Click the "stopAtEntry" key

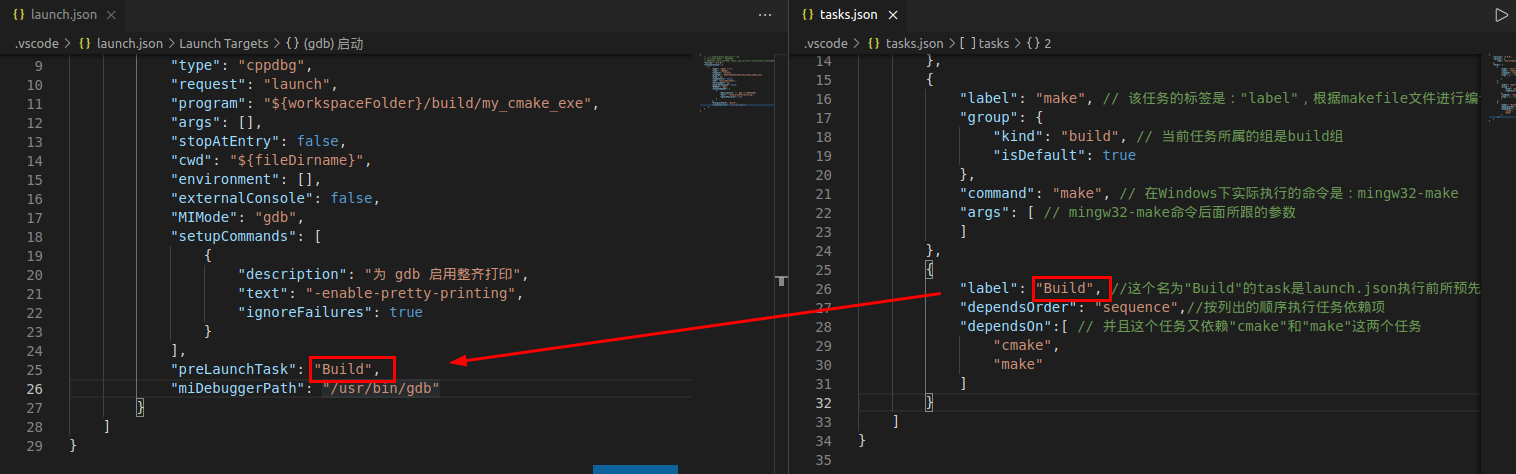pos(230,142)
